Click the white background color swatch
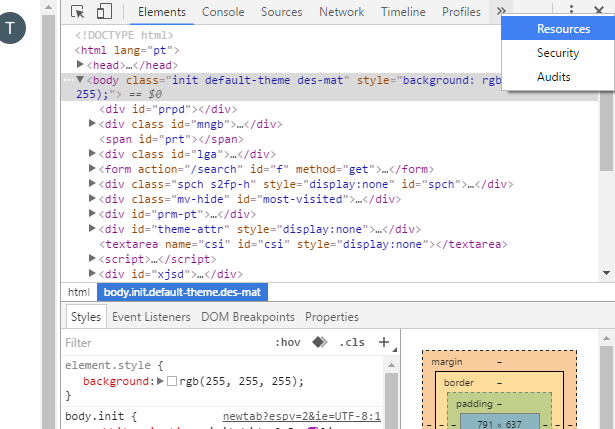This screenshot has height=429, width=615. (x=172, y=381)
